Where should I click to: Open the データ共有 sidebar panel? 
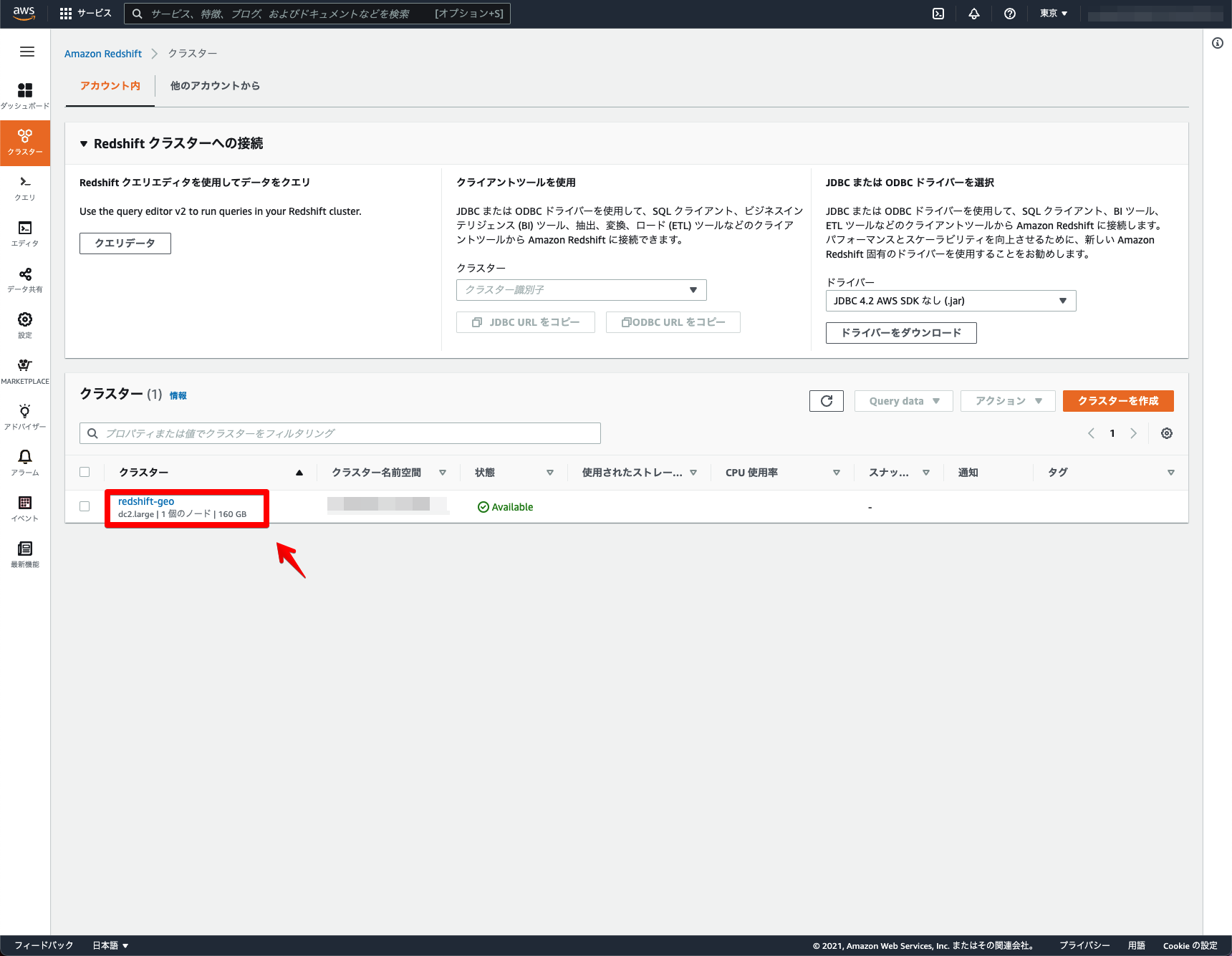25,279
